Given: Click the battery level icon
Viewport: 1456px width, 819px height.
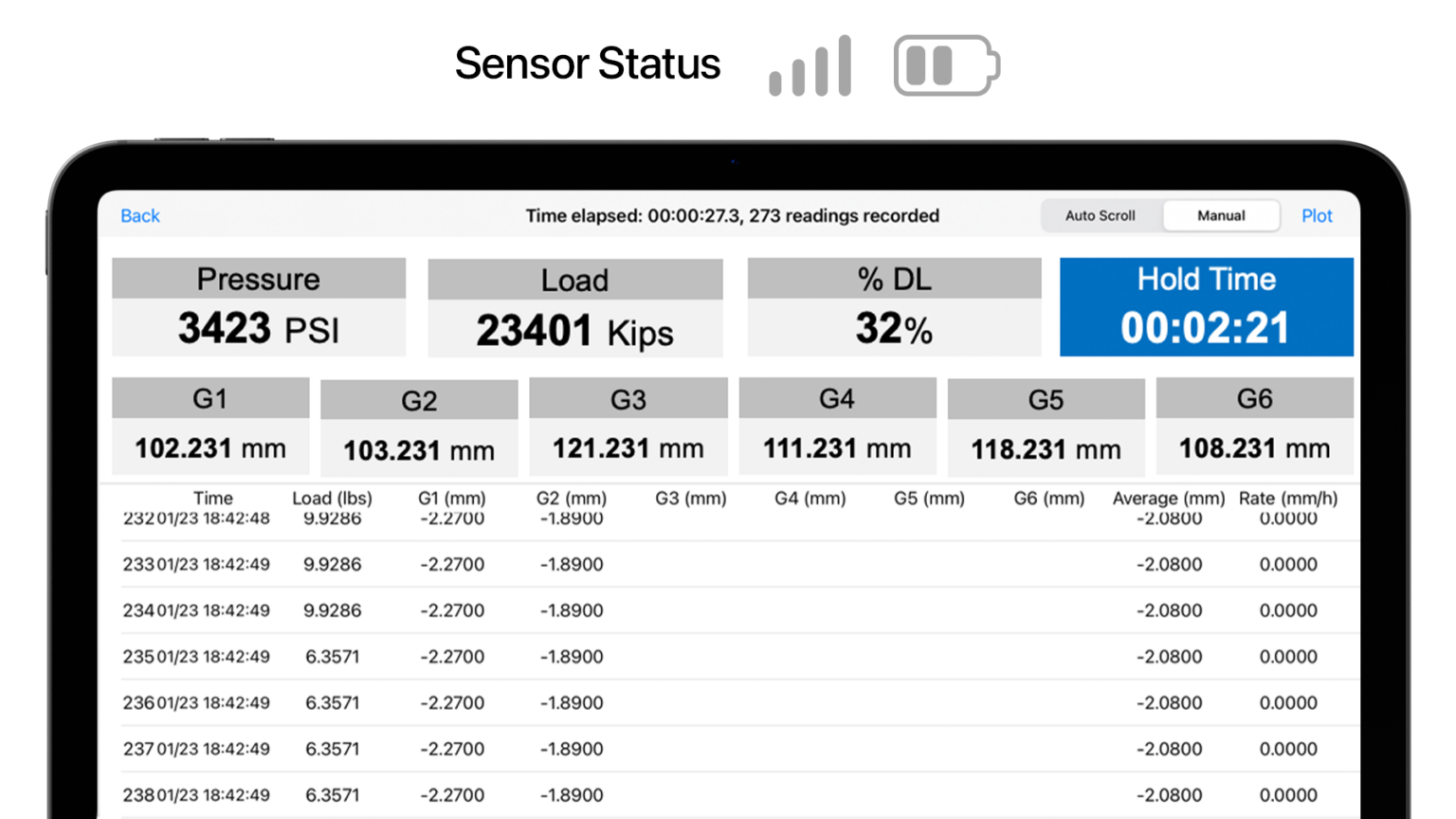Looking at the screenshot, I should click(x=946, y=66).
